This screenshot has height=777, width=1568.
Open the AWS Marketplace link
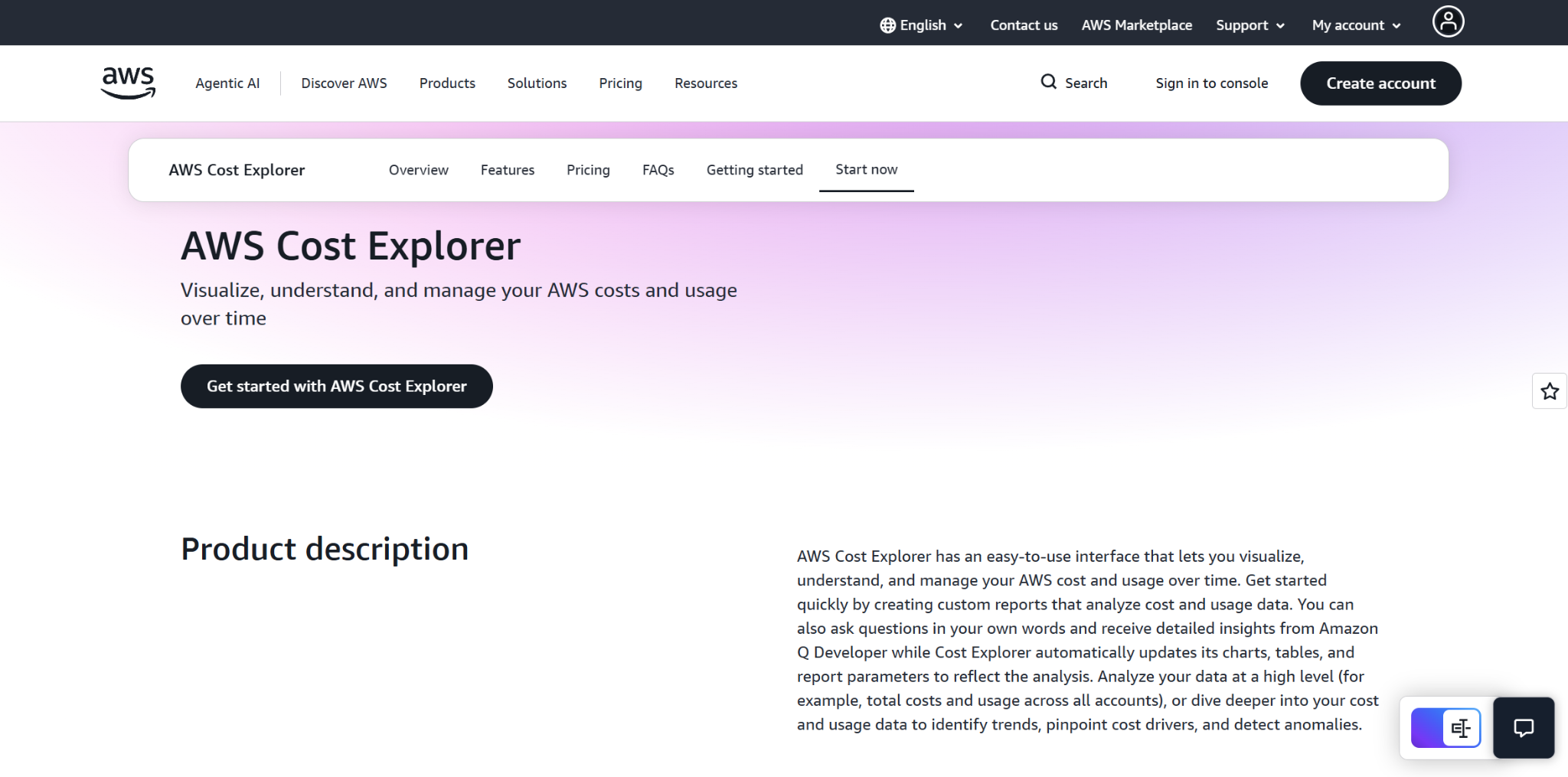click(1136, 25)
